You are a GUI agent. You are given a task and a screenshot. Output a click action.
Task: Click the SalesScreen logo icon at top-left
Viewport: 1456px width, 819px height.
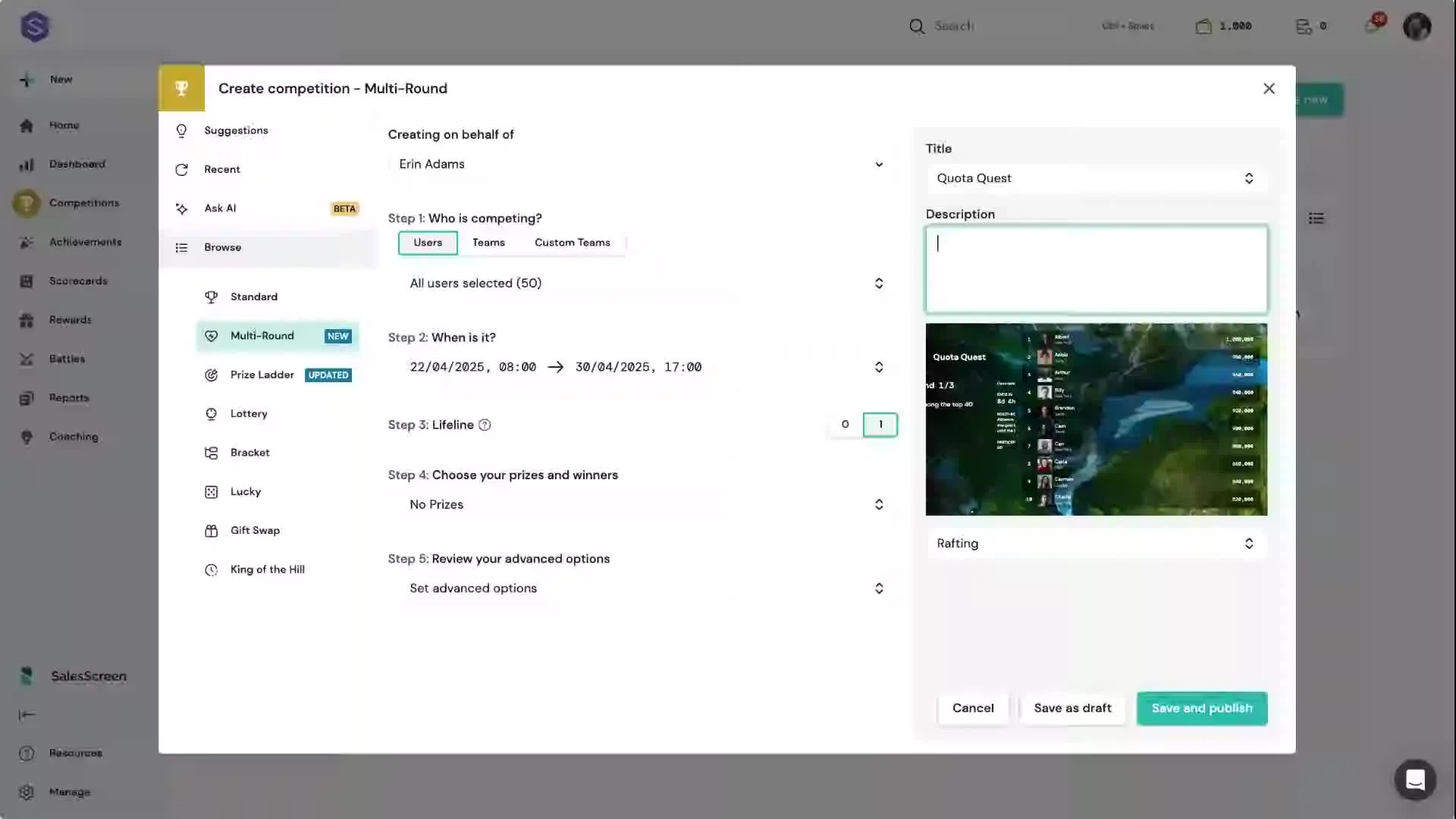(x=35, y=27)
